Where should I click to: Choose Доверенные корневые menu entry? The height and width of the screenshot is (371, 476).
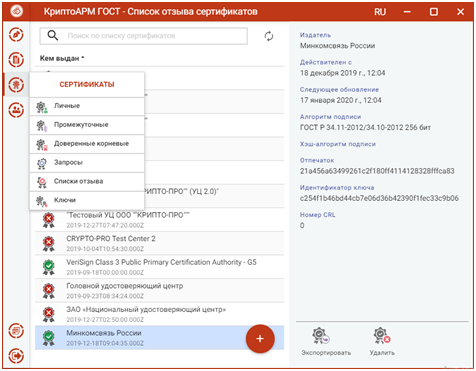pyautogui.click(x=87, y=144)
